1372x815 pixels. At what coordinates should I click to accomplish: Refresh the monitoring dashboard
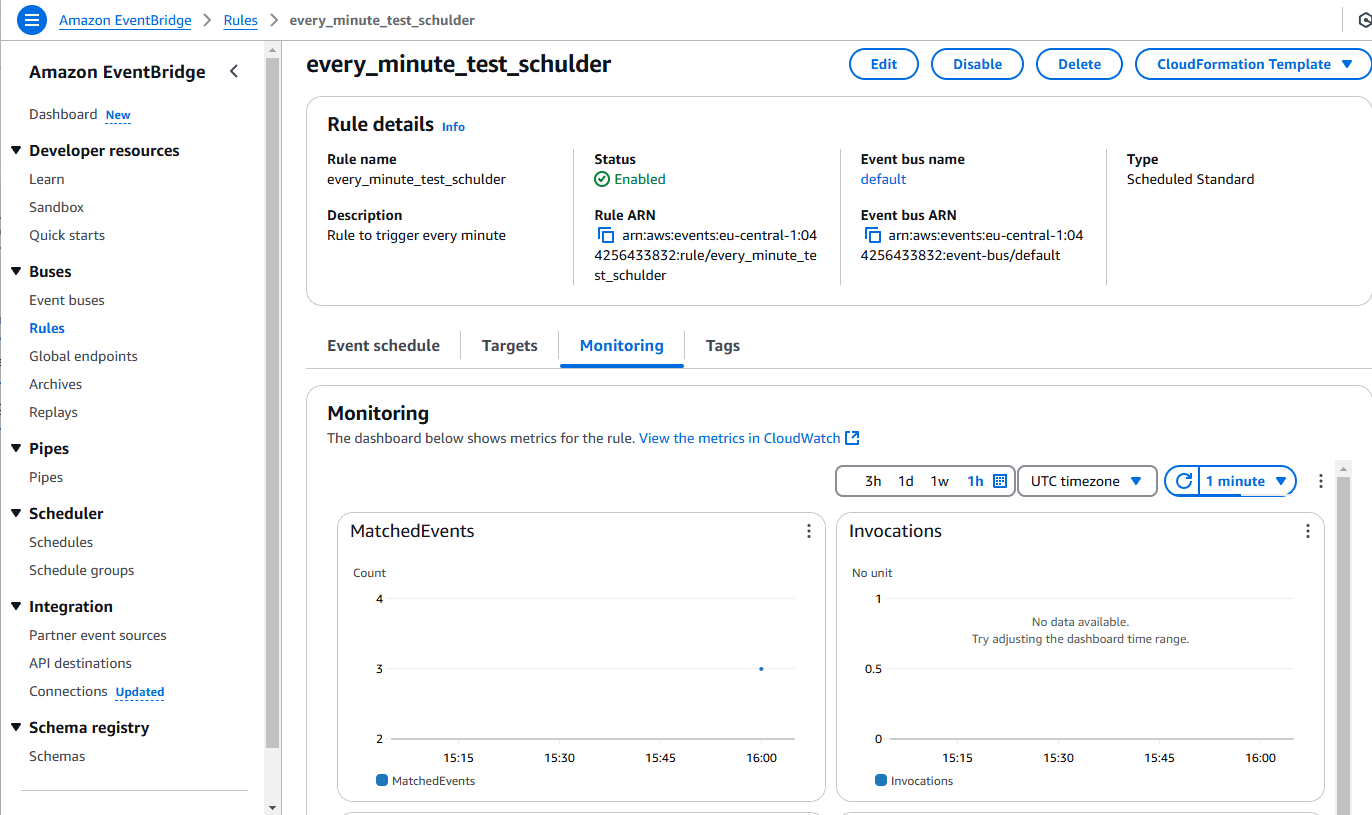tap(1183, 481)
